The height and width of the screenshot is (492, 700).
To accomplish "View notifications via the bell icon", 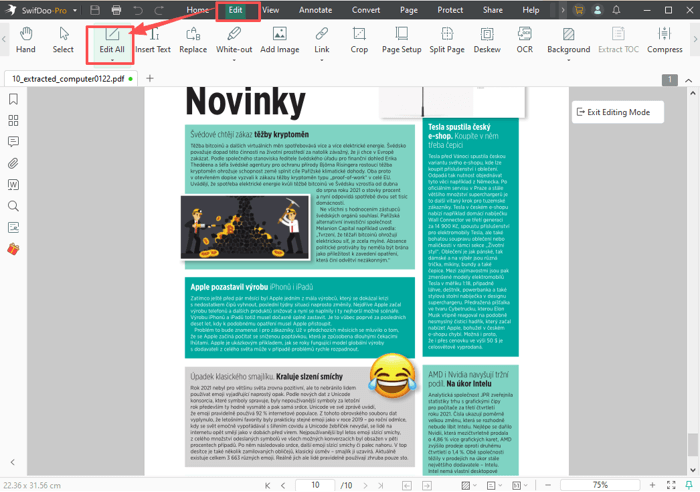I will click(616, 10).
